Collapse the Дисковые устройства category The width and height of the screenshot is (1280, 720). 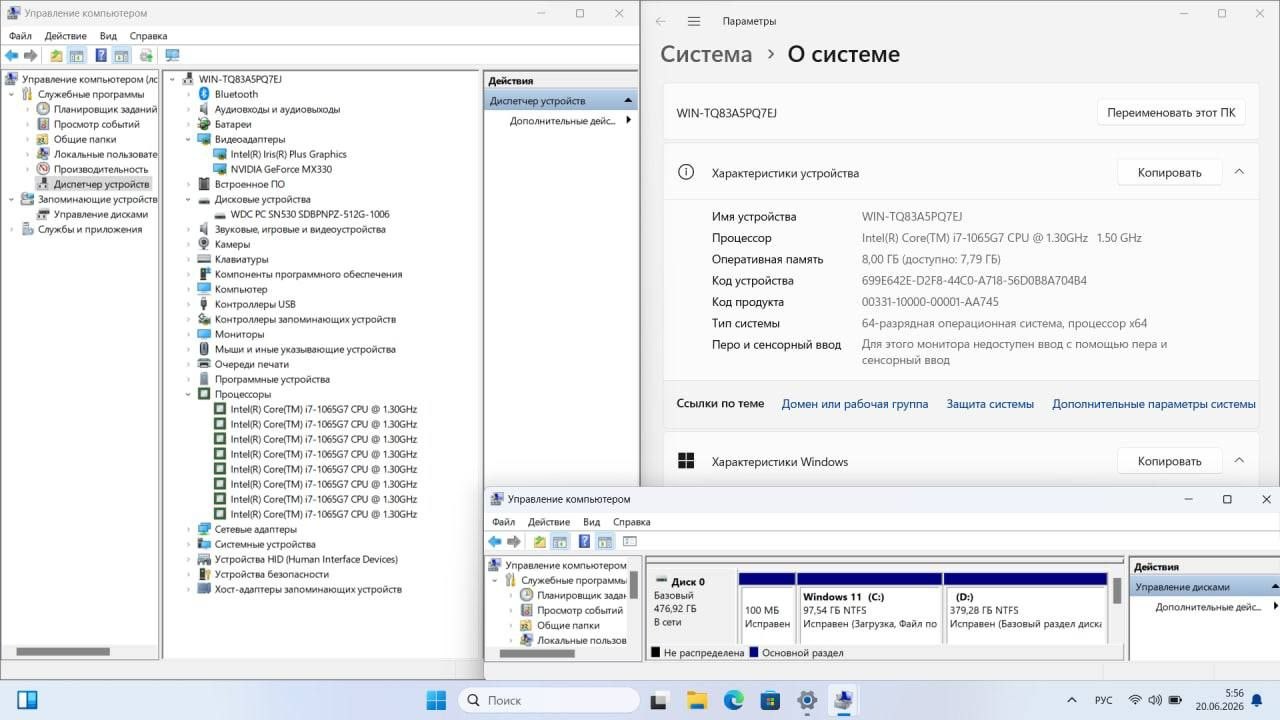click(188, 199)
